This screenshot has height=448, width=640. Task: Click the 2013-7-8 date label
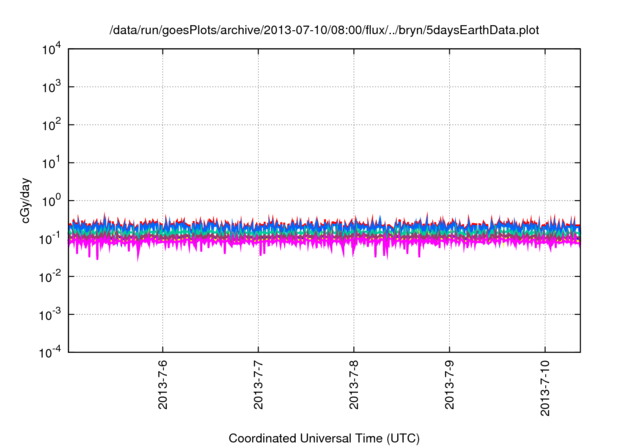click(353, 385)
